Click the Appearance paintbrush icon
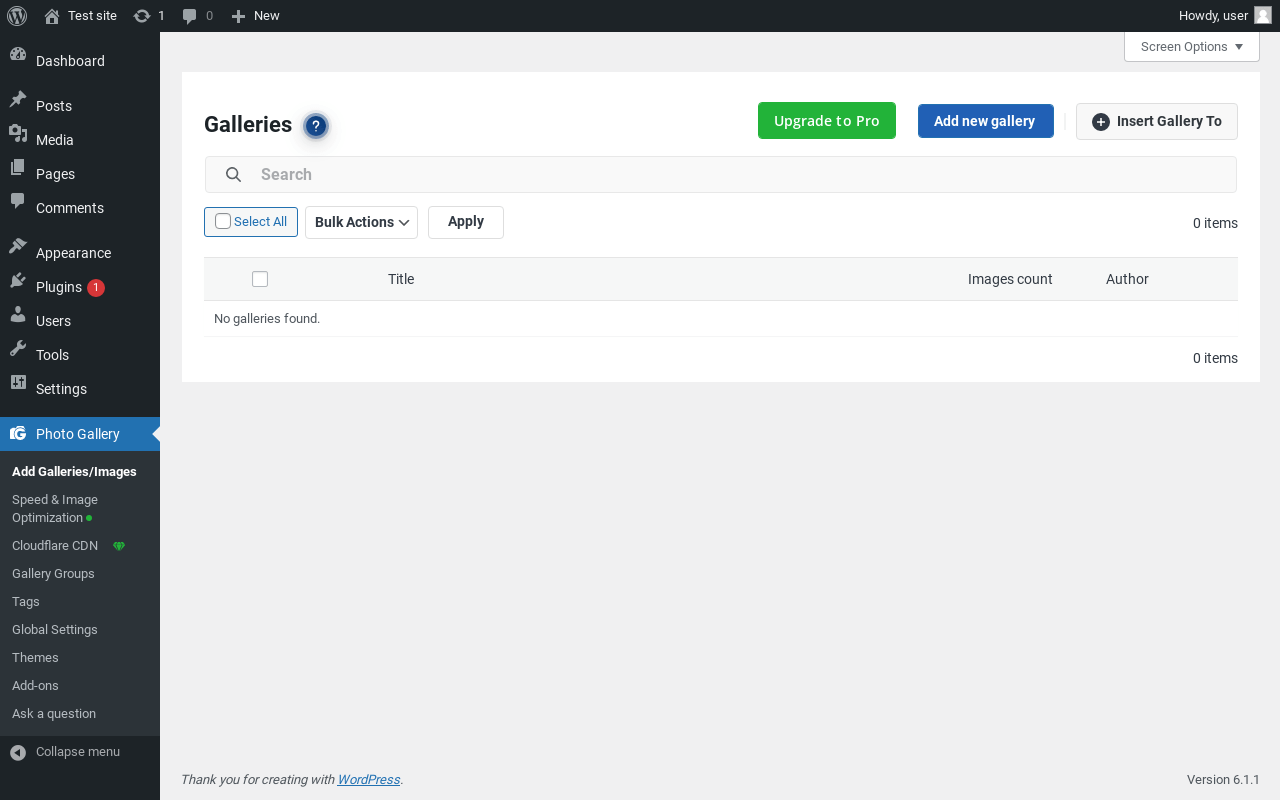 tap(18, 247)
